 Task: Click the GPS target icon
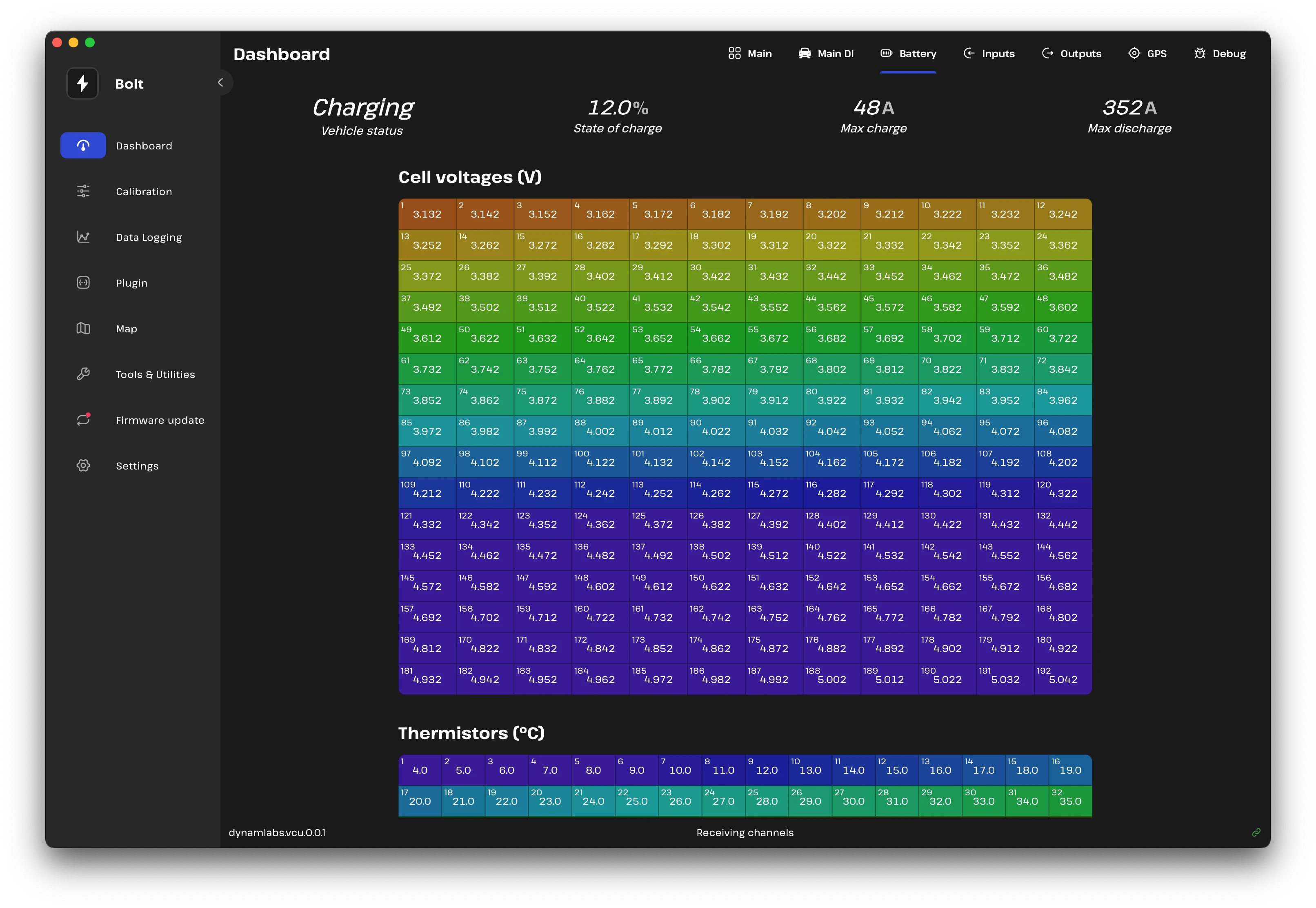1134,53
